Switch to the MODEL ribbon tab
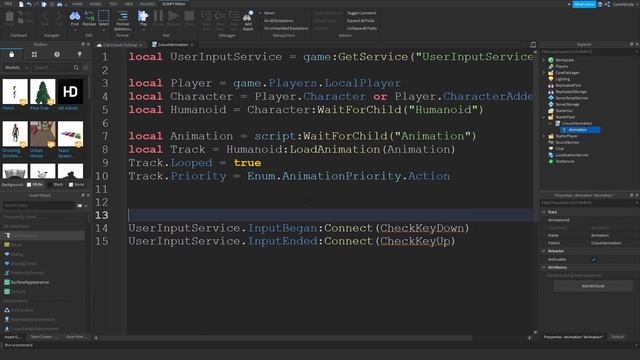 [x=96, y=4]
